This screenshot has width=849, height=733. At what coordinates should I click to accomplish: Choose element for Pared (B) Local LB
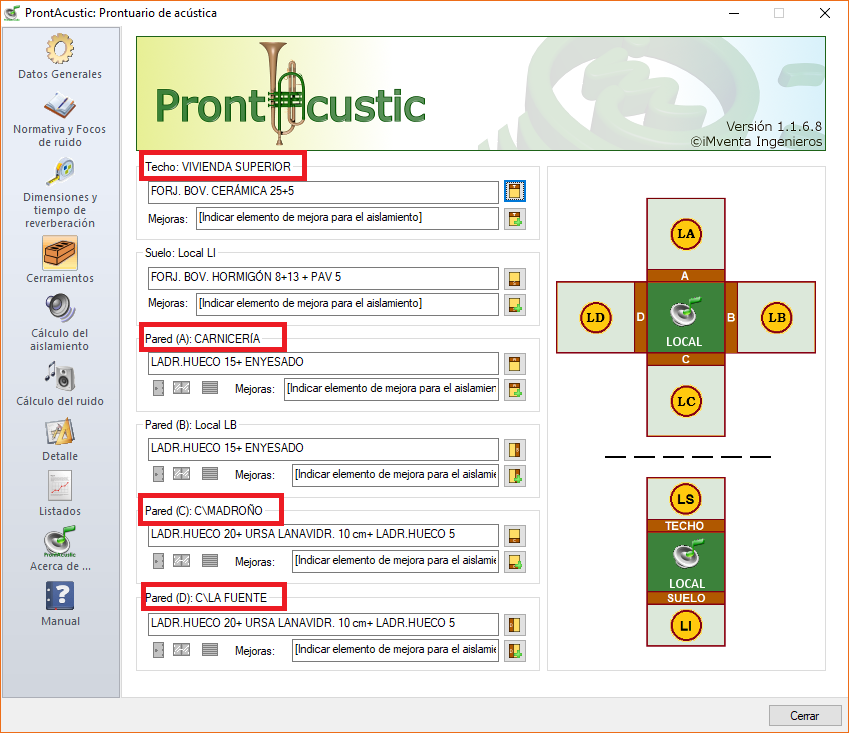click(514, 449)
